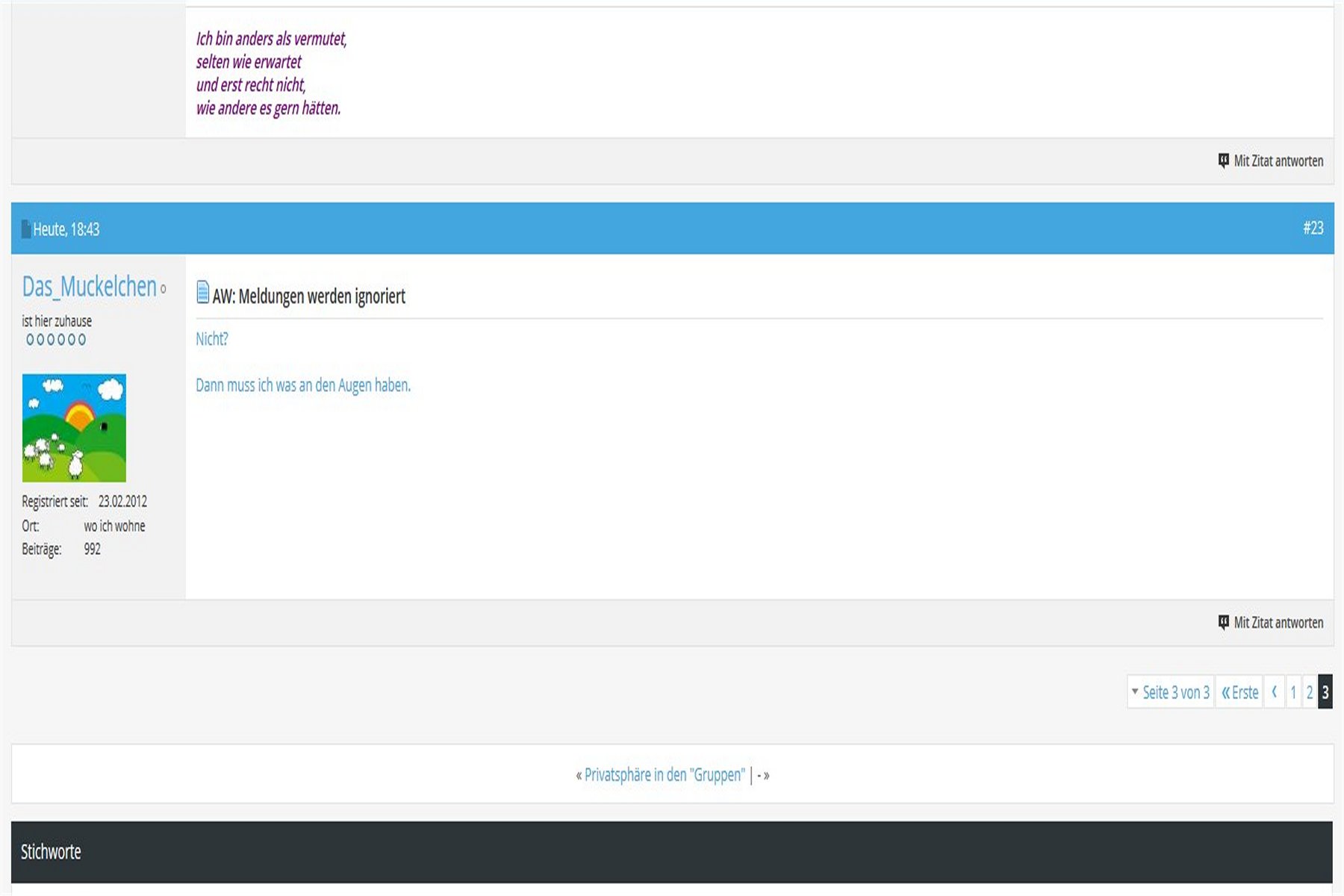Click the quote icon in post #23's footer
1344x896 pixels.
pyautogui.click(x=1223, y=622)
